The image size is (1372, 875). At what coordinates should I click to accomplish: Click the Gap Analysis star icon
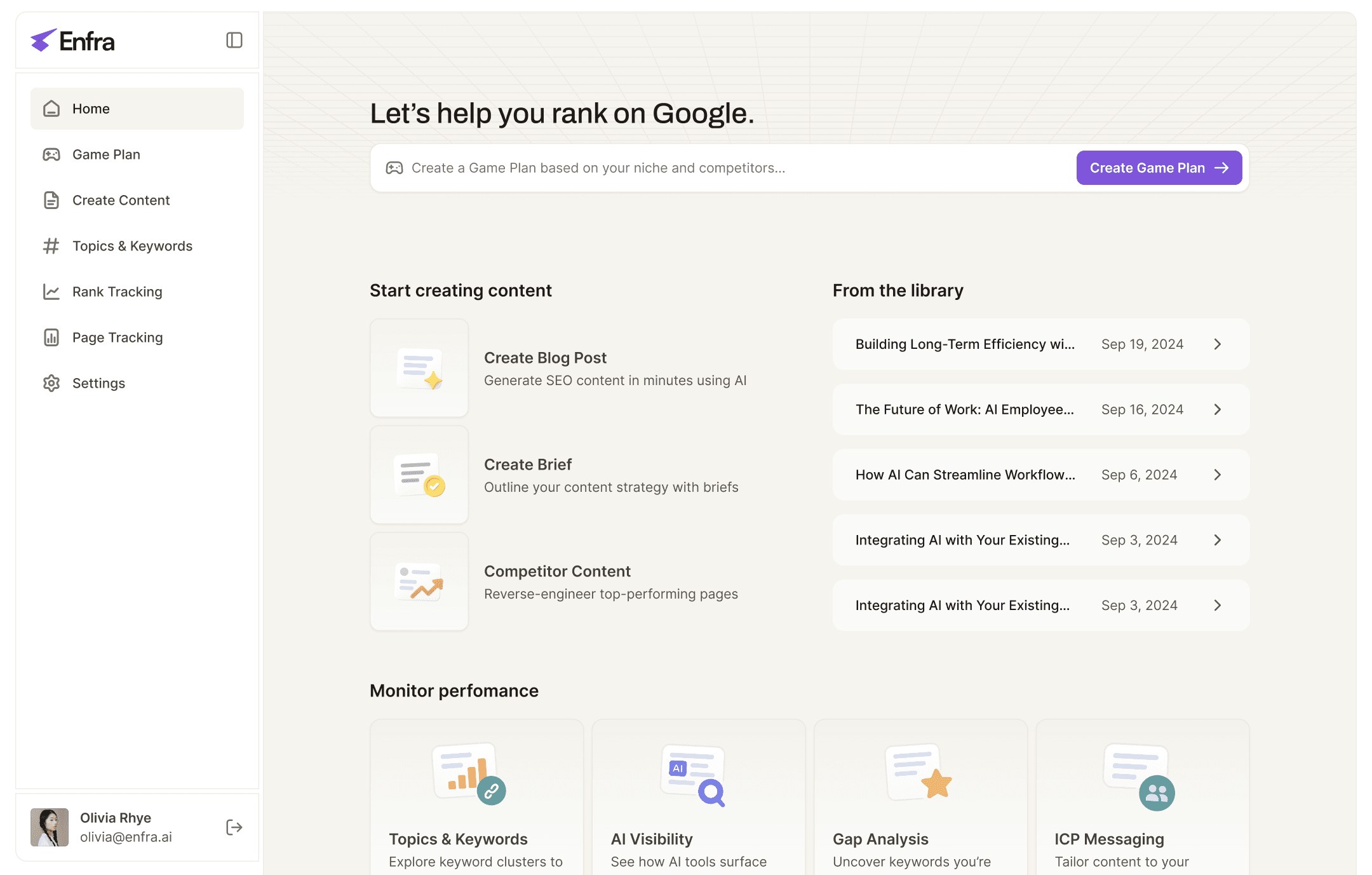pos(936,783)
